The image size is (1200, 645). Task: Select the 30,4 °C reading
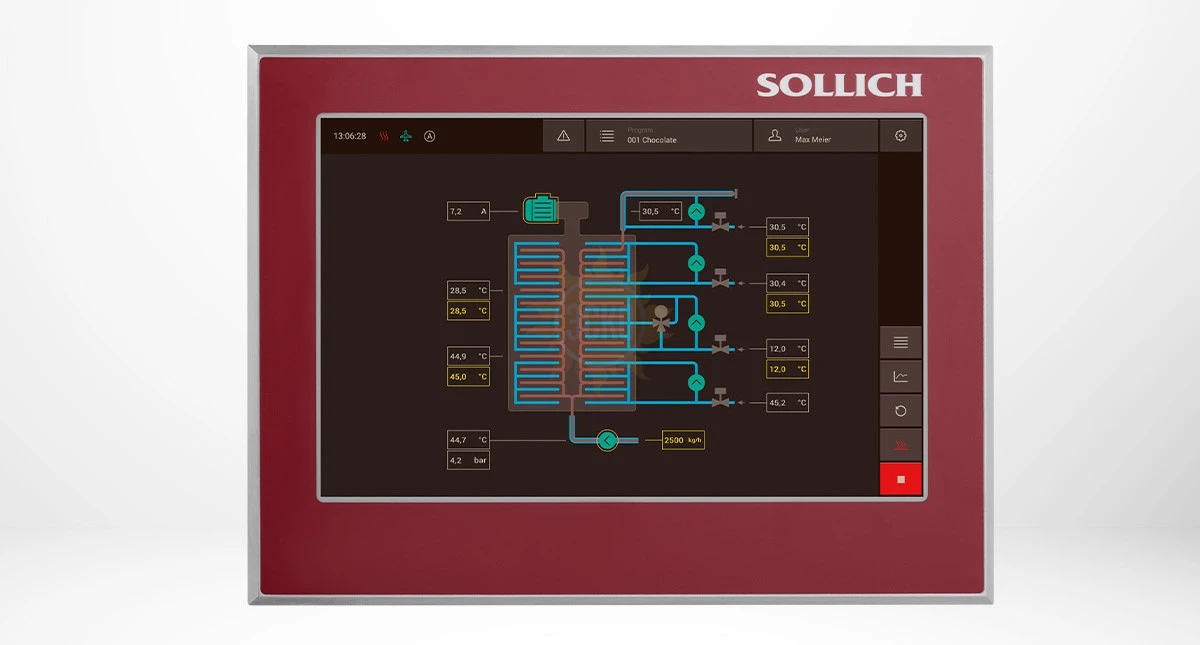[788, 283]
